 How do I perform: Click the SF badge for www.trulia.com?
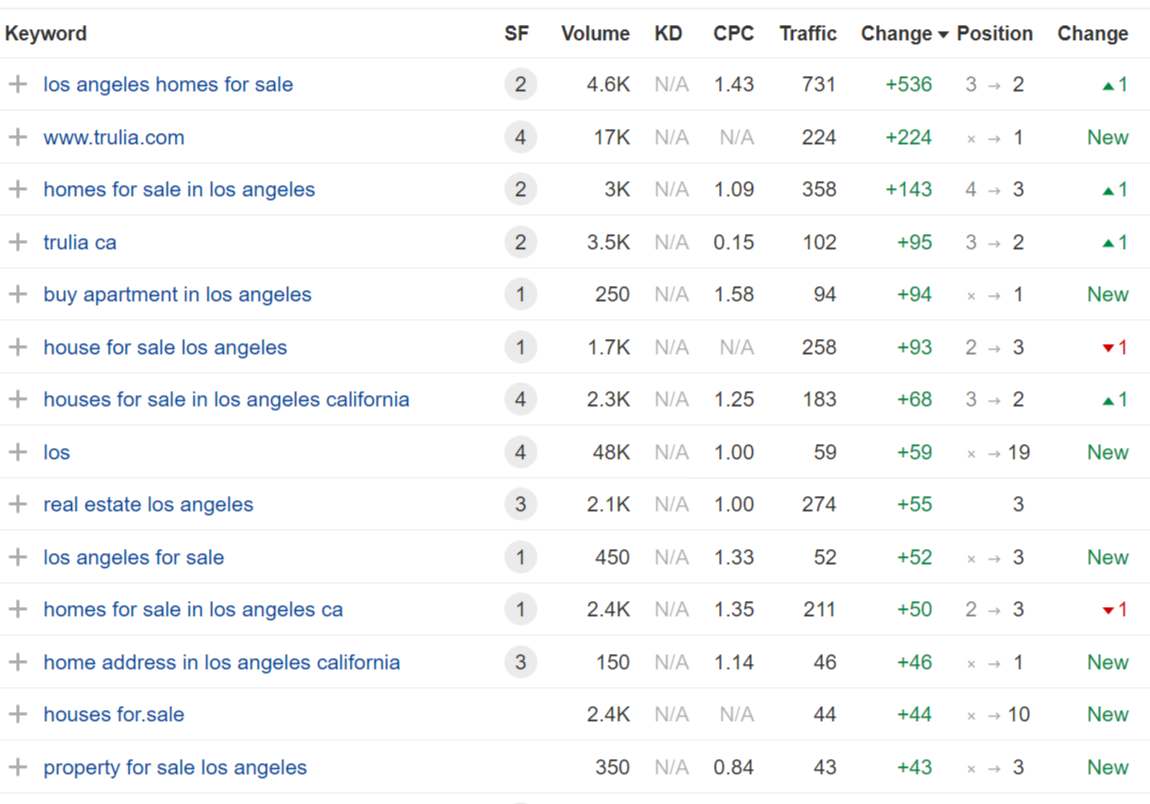[x=520, y=137]
